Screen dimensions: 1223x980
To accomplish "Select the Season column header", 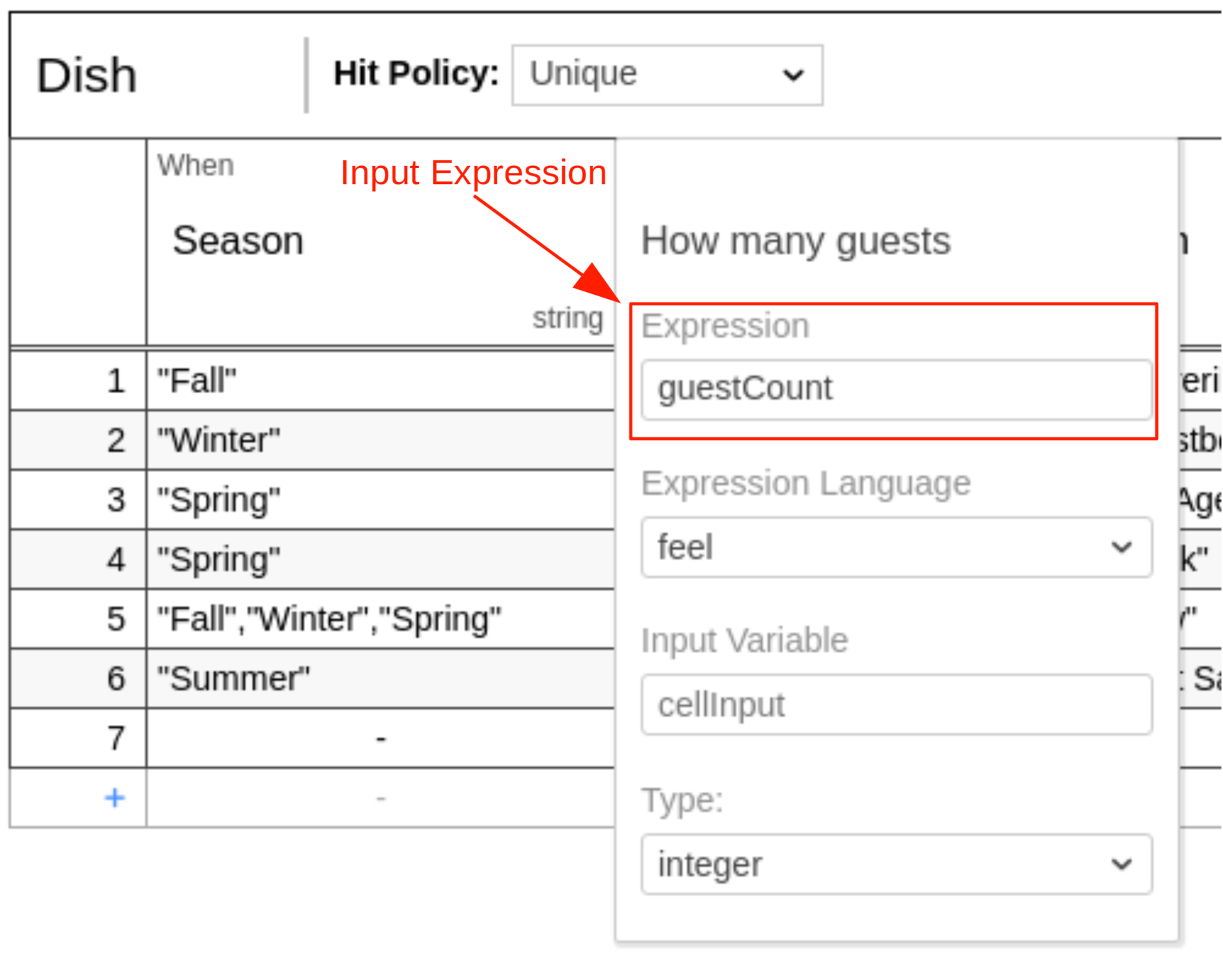I will (238, 240).
